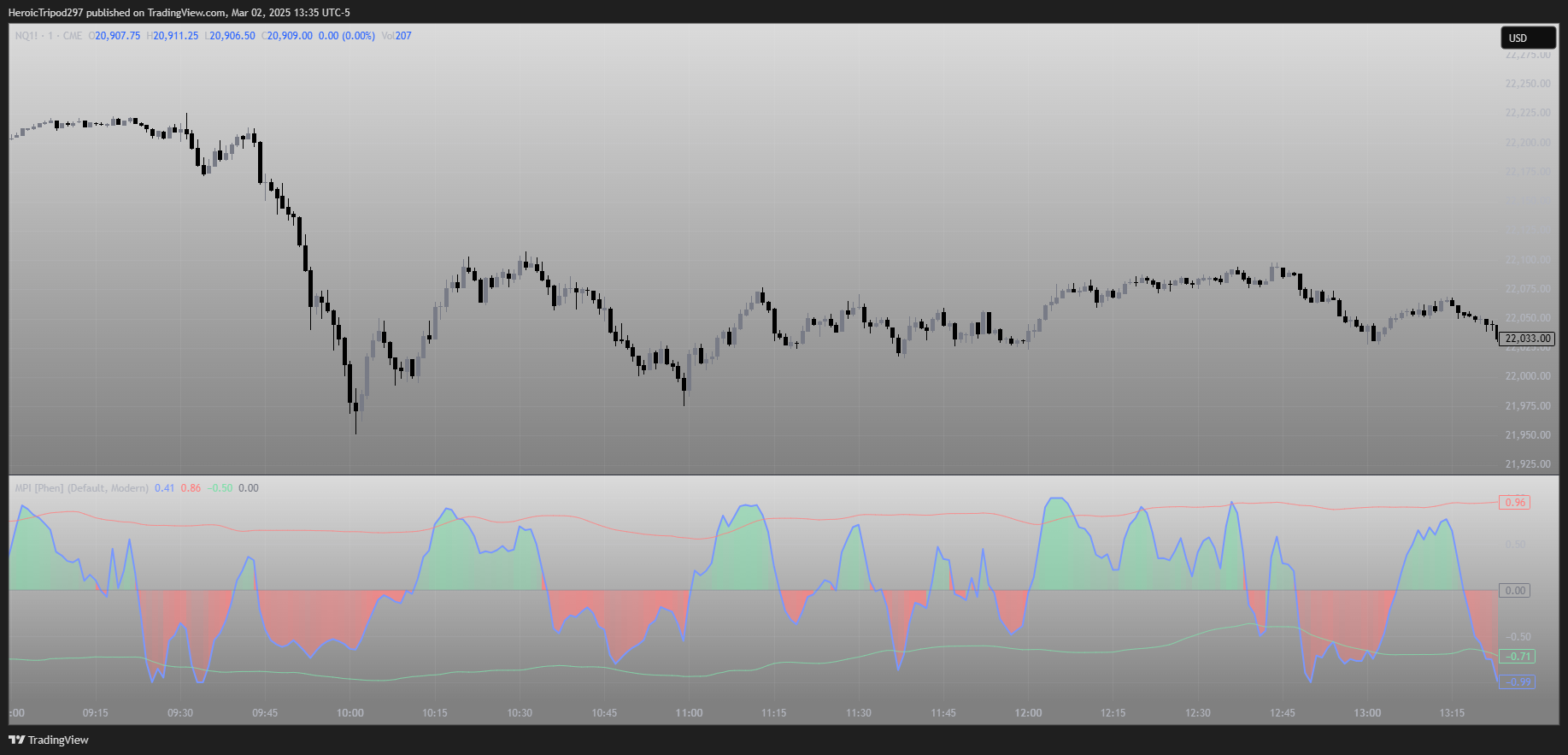The height and width of the screenshot is (755, 1568).
Task: Click the 21,975.00 price axis label
Action: pos(1528,406)
